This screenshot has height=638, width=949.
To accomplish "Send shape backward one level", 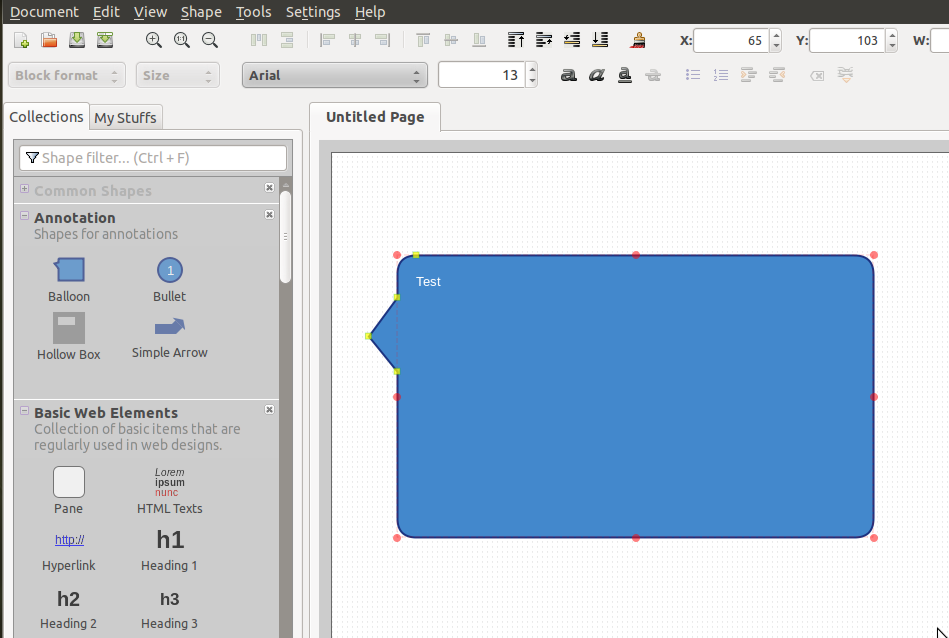I will click(x=571, y=40).
